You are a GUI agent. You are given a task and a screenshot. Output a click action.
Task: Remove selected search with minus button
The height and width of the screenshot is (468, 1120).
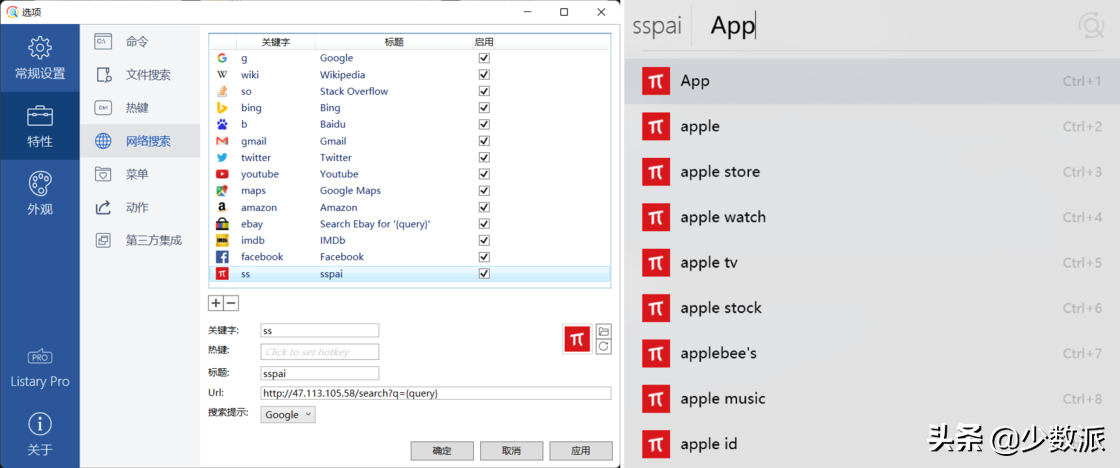pyautogui.click(x=231, y=303)
